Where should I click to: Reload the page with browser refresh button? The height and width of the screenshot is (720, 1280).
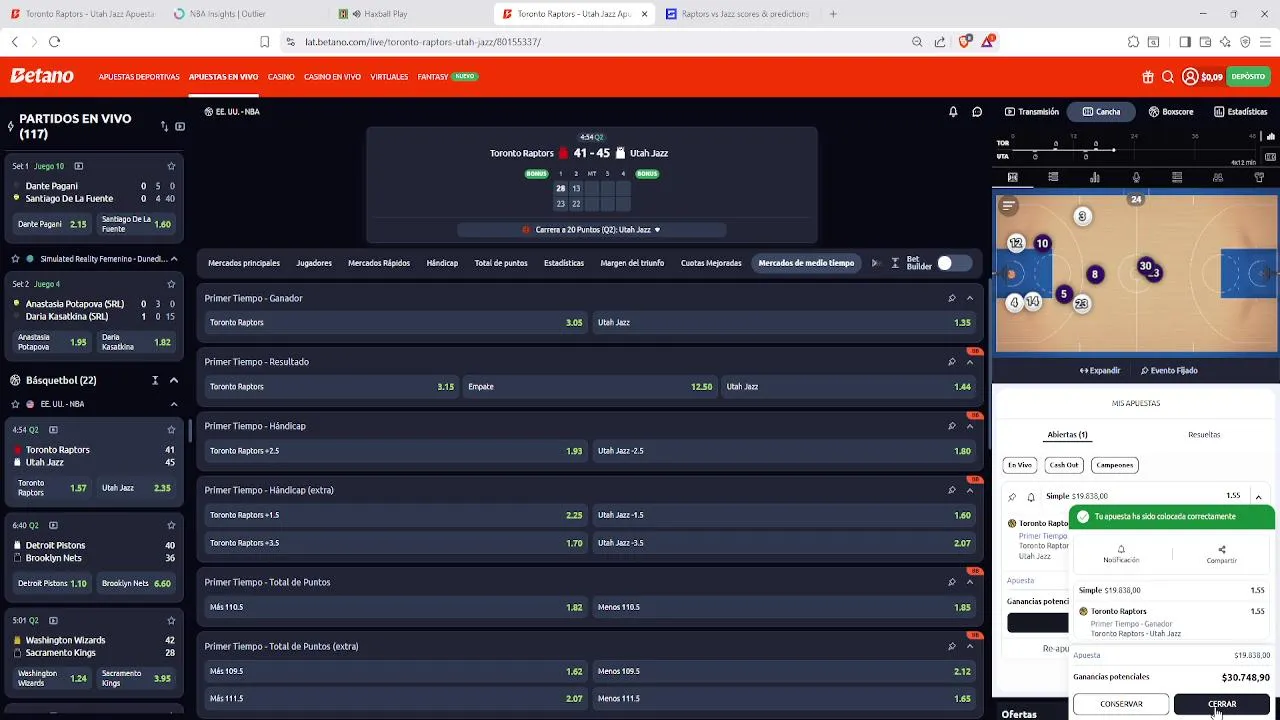tap(54, 42)
